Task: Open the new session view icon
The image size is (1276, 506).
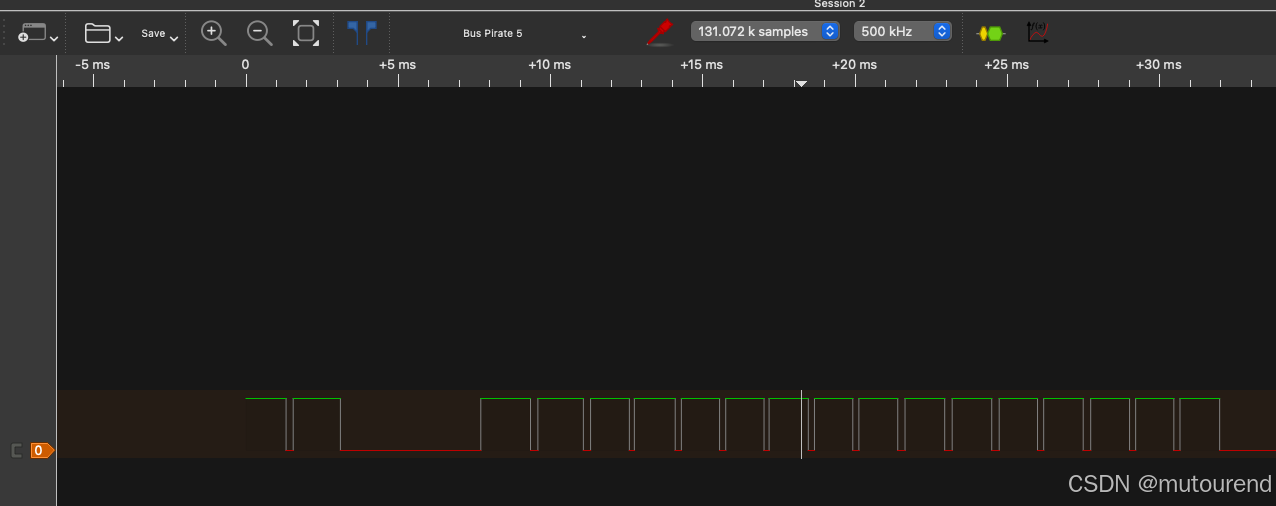Action: pos(32,33)
